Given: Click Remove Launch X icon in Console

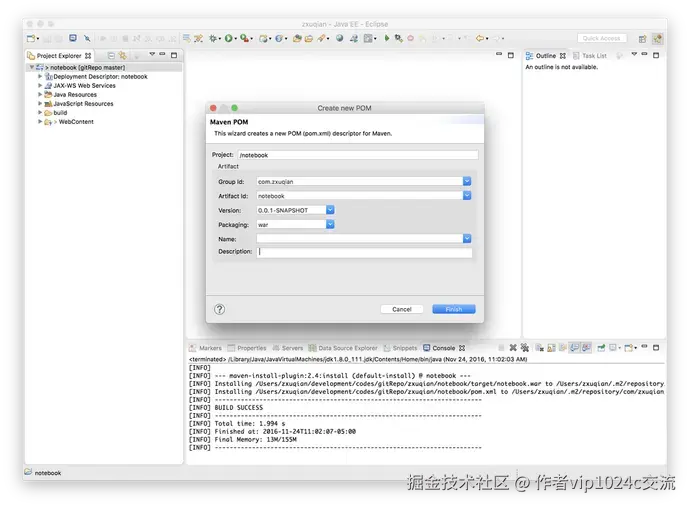Looking at the screenshot, I should coord(513,348).
